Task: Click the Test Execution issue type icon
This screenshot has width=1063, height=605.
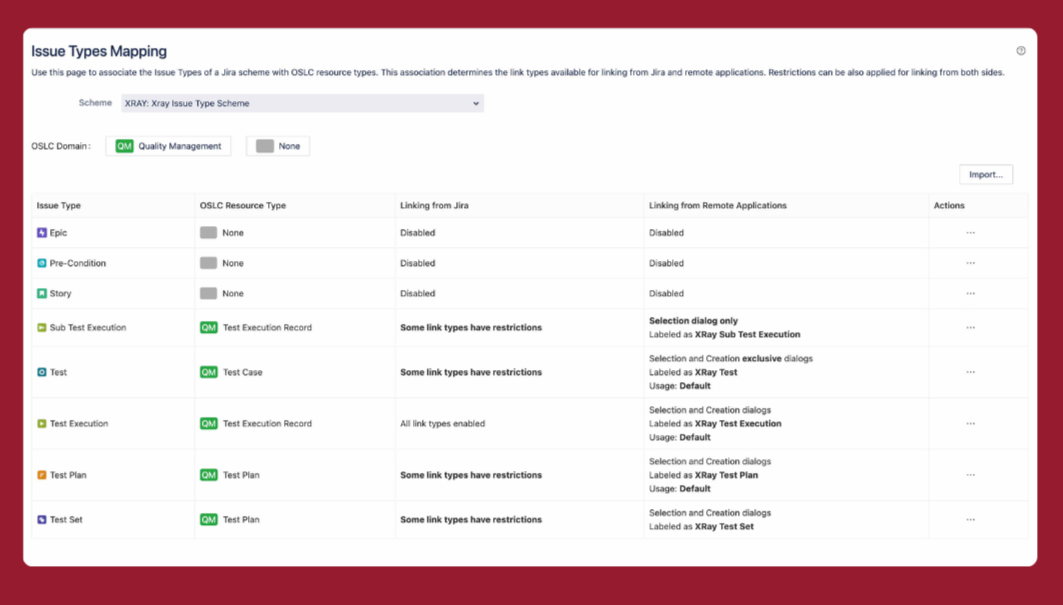Action: tap(41, 424)
